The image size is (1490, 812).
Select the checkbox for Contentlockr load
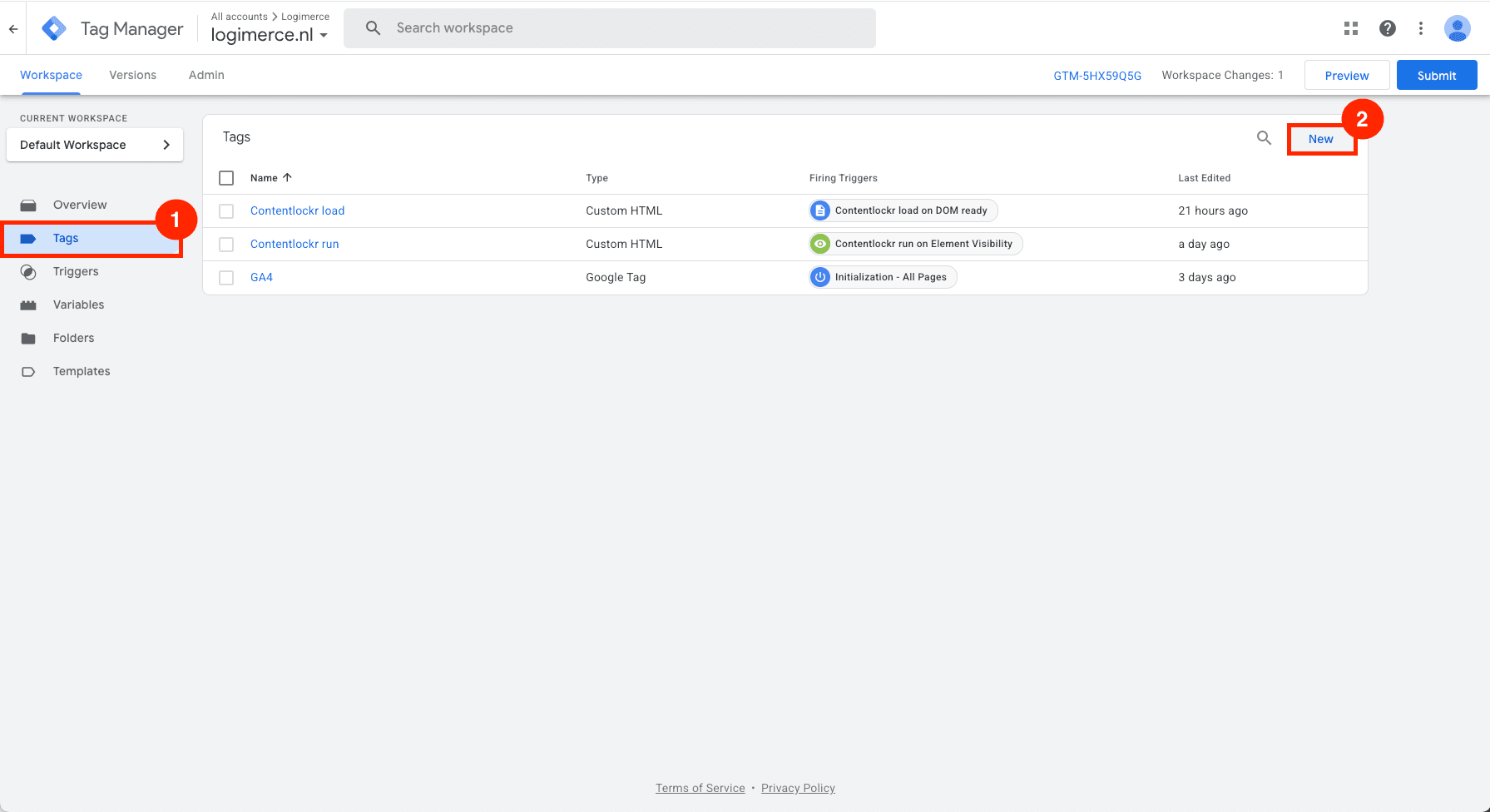pyautogui.click(x=225, y=210)
